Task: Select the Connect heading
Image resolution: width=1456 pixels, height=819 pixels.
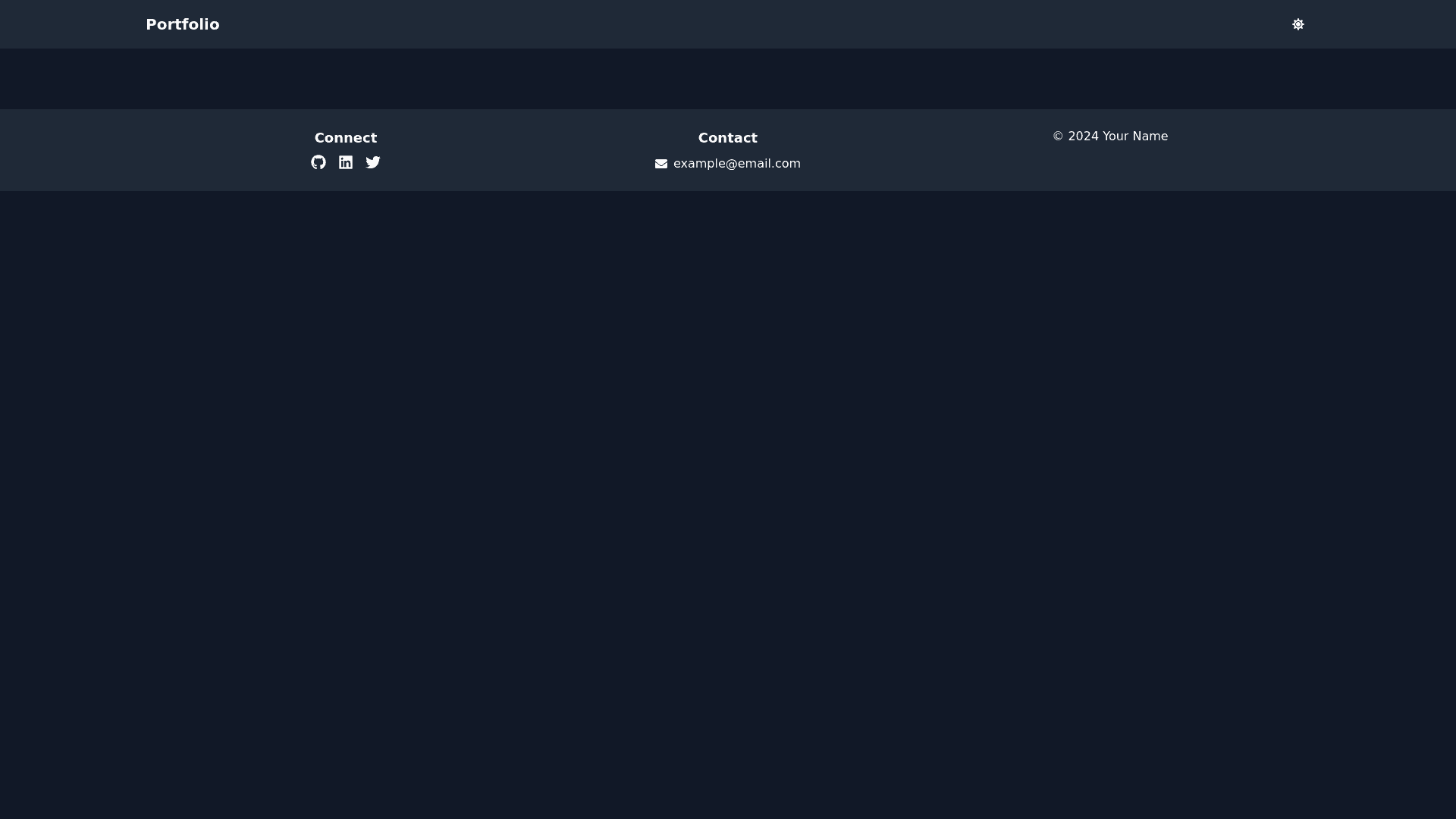Action: coord(346,138)
